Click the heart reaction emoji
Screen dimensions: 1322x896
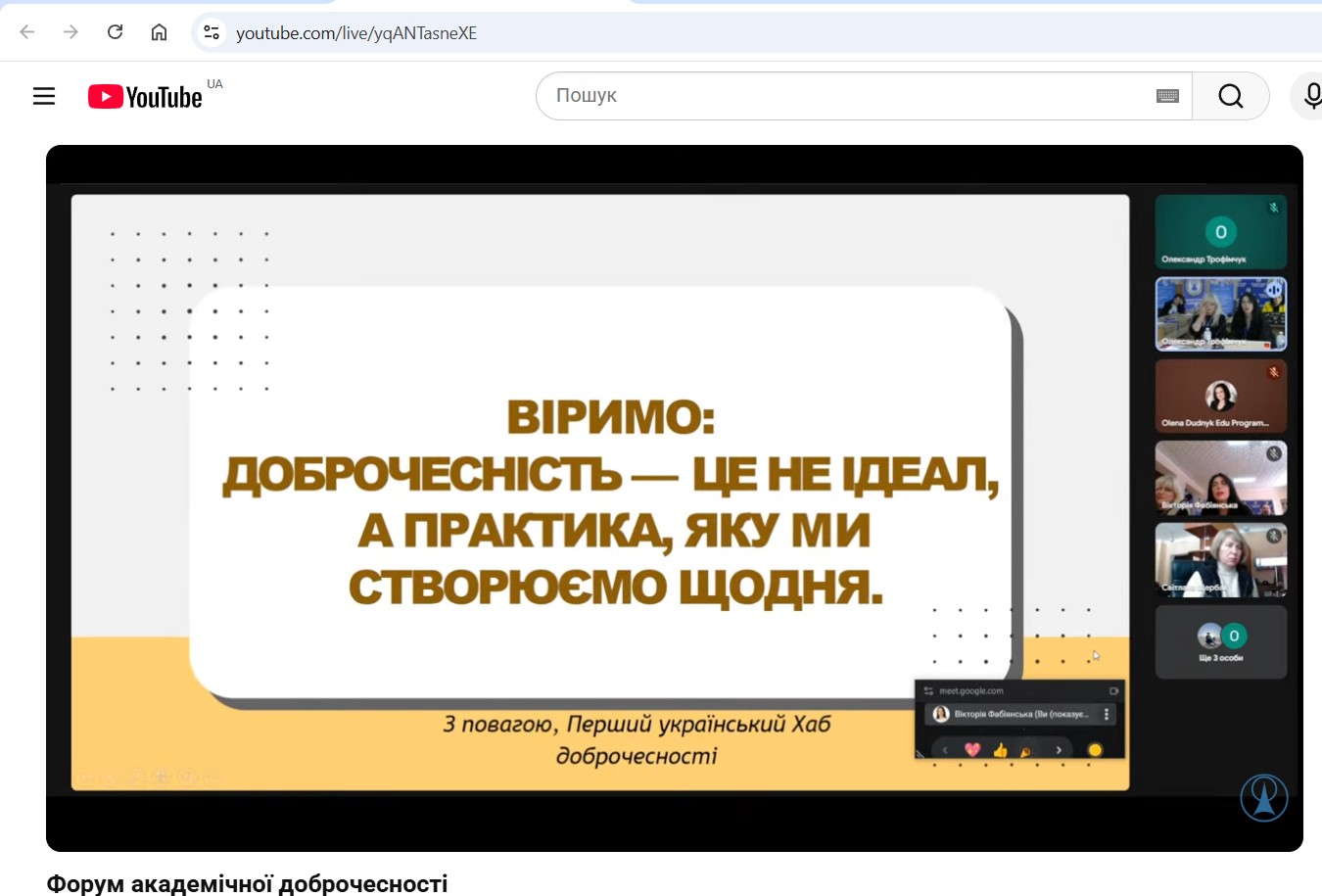click(972, 750)
